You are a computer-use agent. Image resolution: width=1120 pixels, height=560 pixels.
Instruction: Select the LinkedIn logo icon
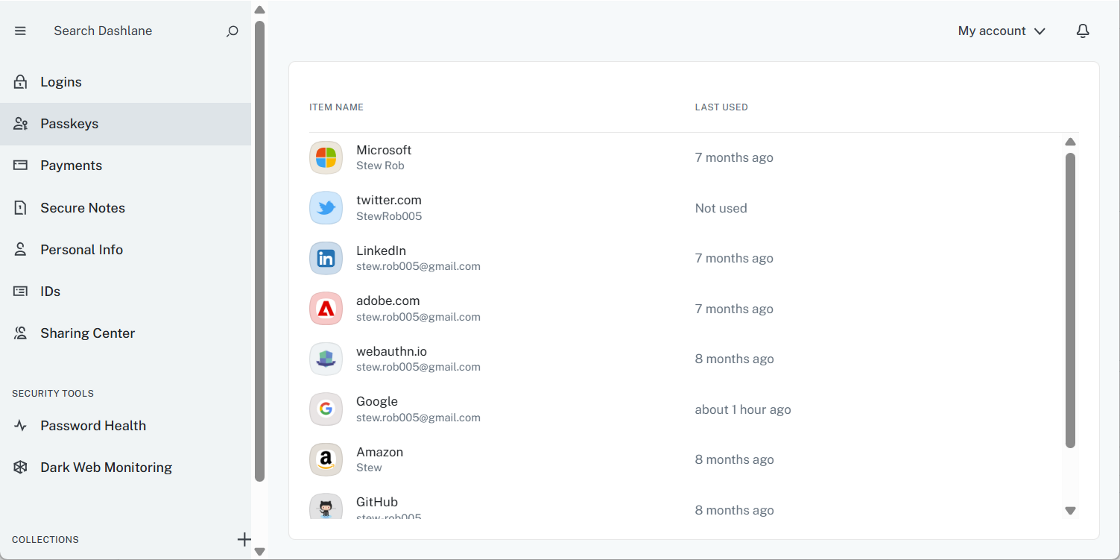[x=326, y=258]
